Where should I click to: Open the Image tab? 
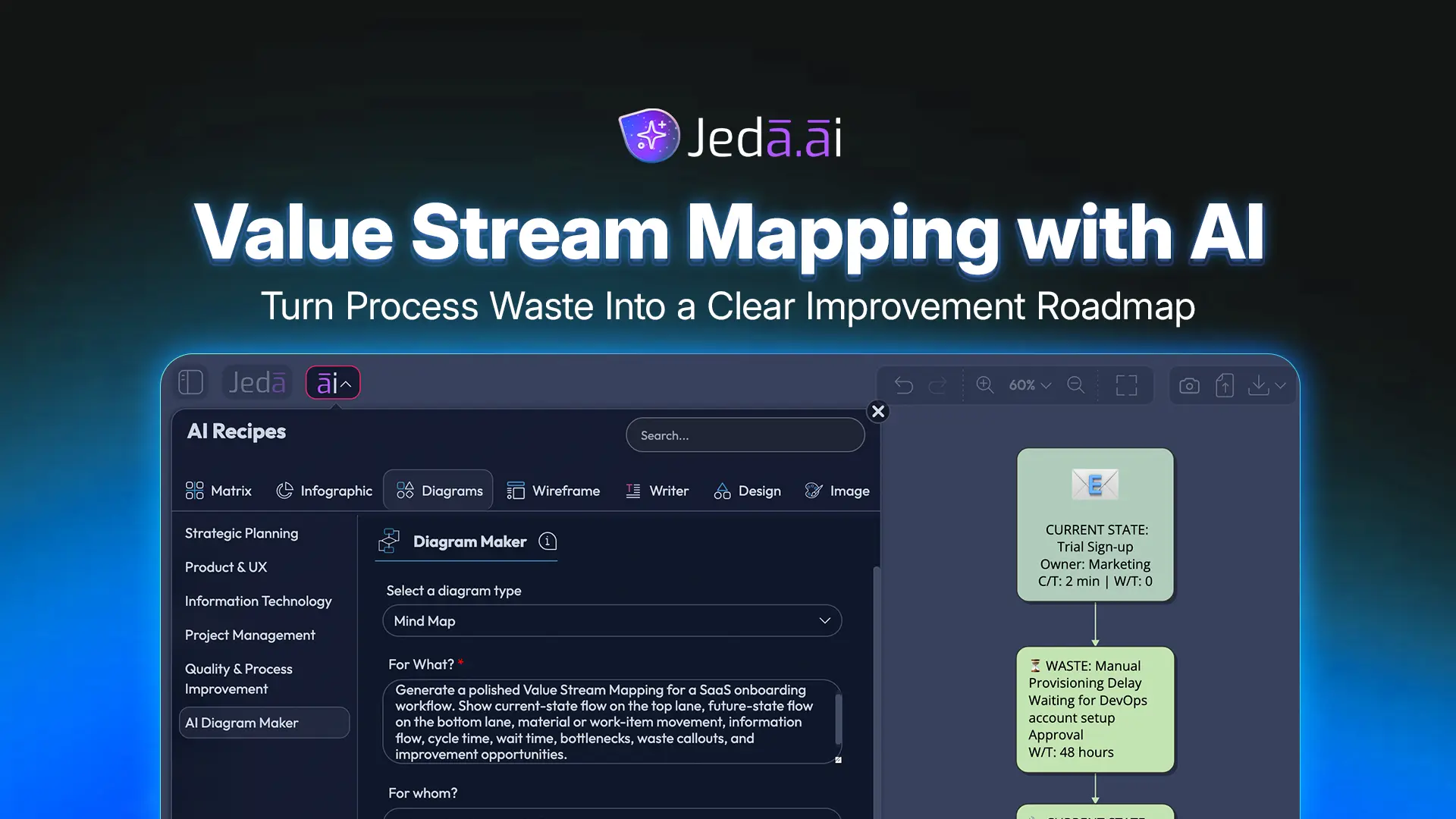coord(837,491)
